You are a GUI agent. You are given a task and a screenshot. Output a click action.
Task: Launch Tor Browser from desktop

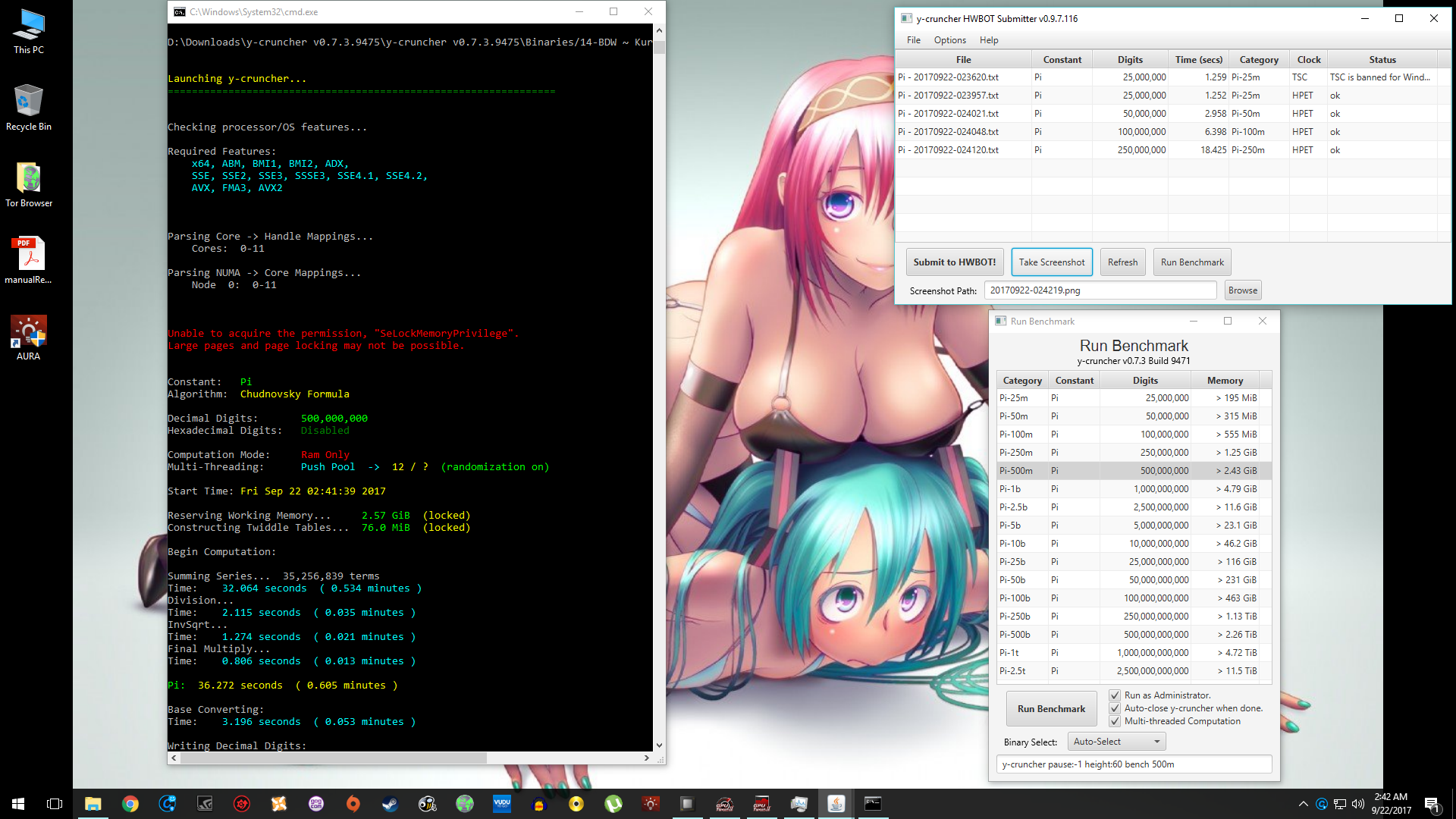[x=29, y=184]
